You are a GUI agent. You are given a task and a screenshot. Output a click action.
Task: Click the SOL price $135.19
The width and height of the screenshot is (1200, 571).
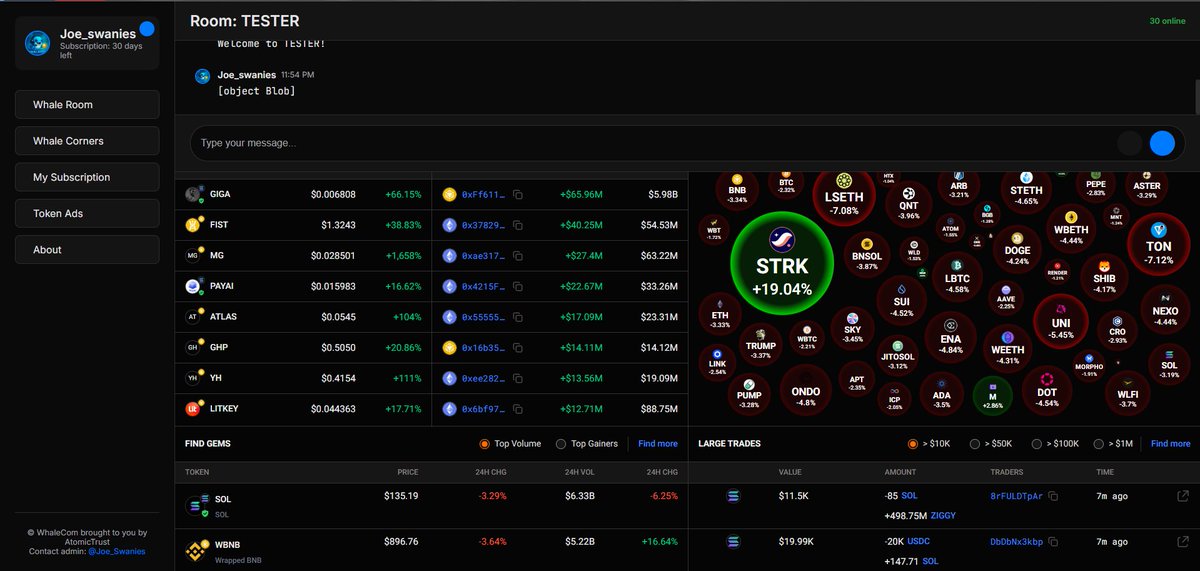pos(401,496)
